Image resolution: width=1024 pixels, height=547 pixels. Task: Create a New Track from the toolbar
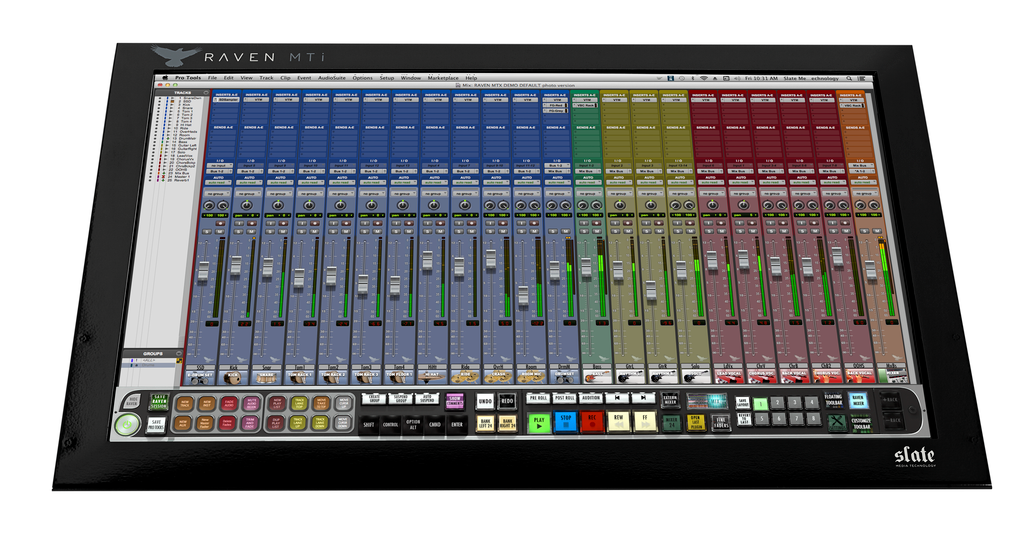185,403
